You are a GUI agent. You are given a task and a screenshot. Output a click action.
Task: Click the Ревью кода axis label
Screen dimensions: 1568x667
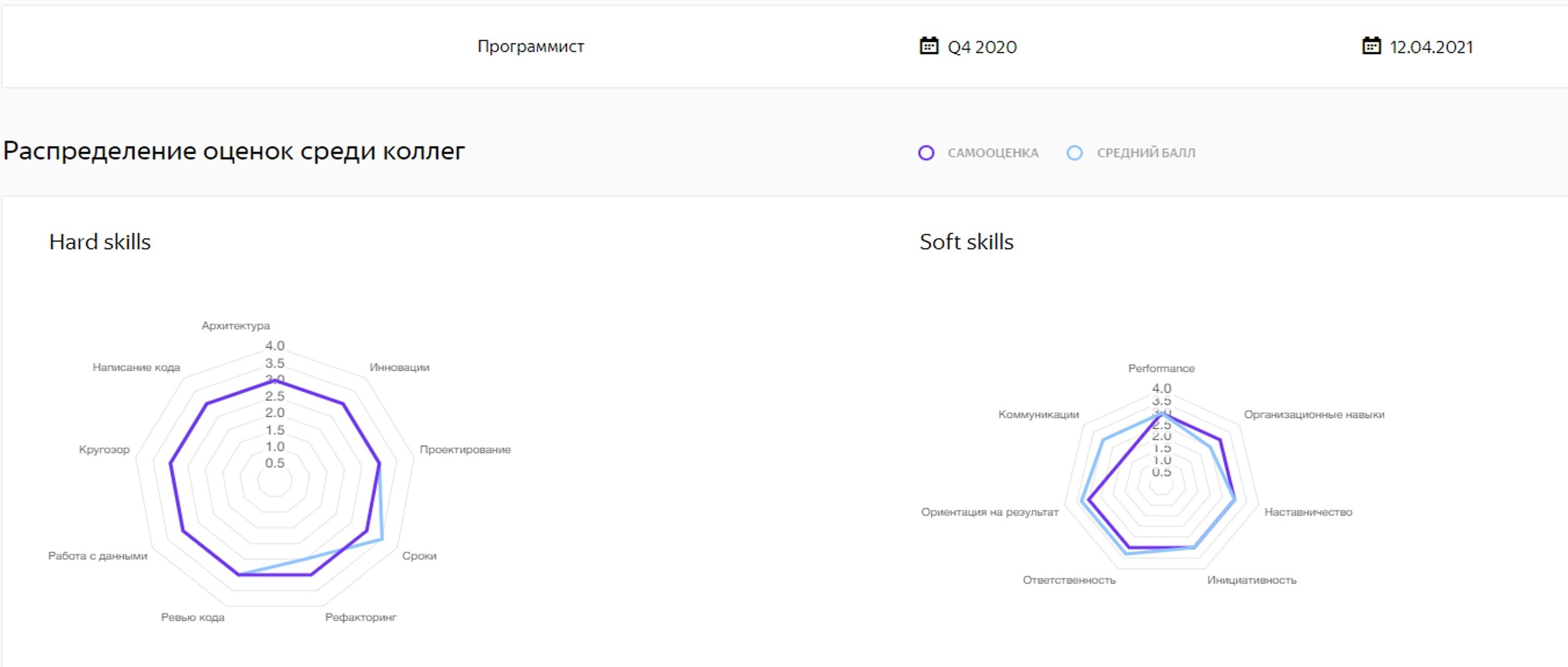(193, 617)
